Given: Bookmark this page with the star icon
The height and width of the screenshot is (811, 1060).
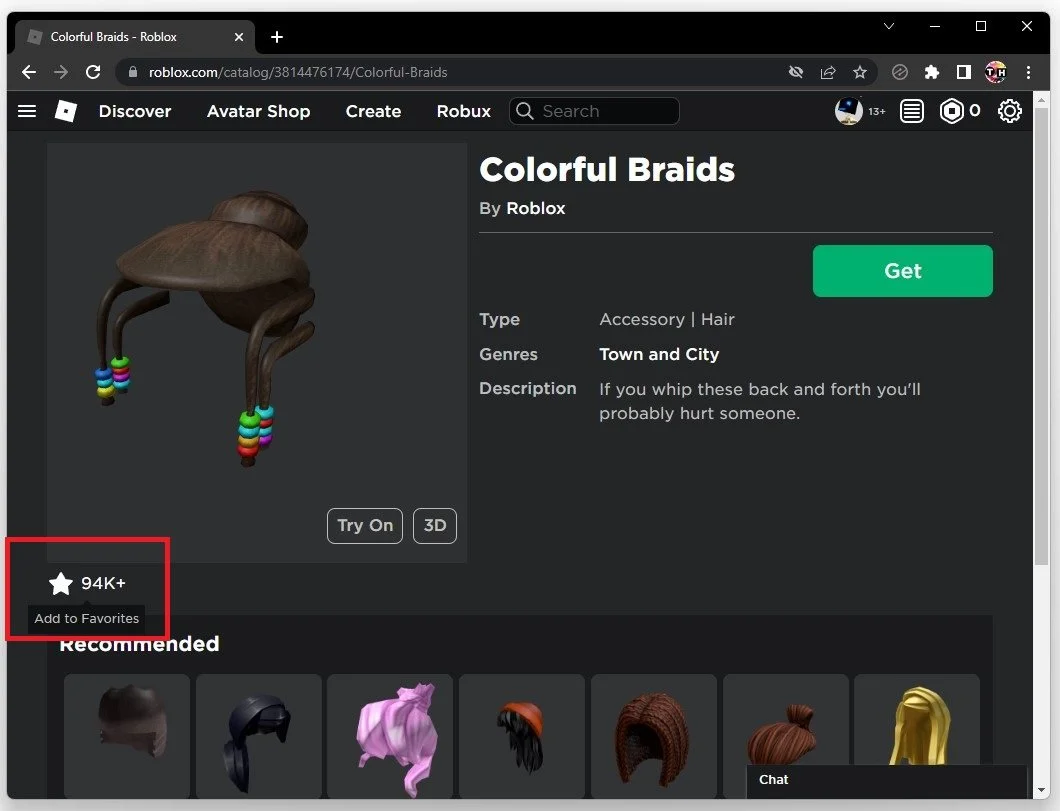Looking at the screenshot, I should (x=859, y=72).
